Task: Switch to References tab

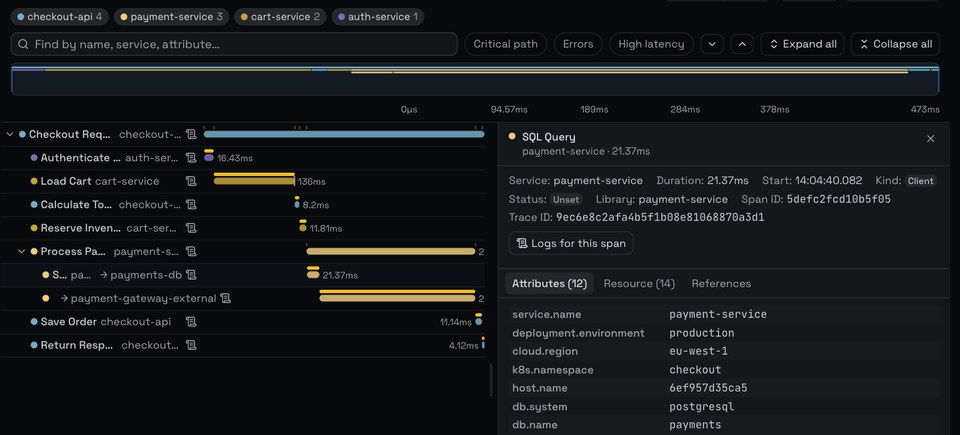Action: click(721, 284)
